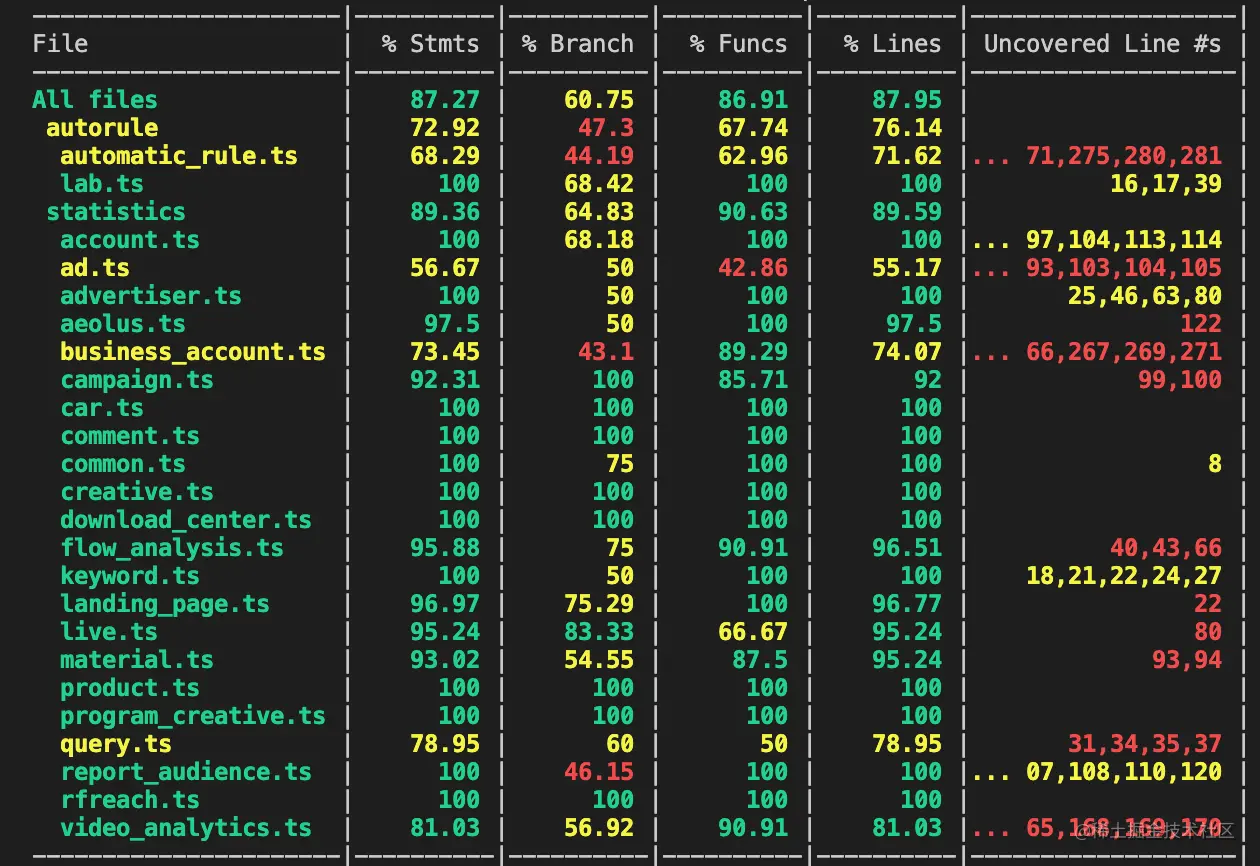This screenshot has width=1260, height=866.
Task: Click statistics lines value 89.59
Action: [907, 212]
